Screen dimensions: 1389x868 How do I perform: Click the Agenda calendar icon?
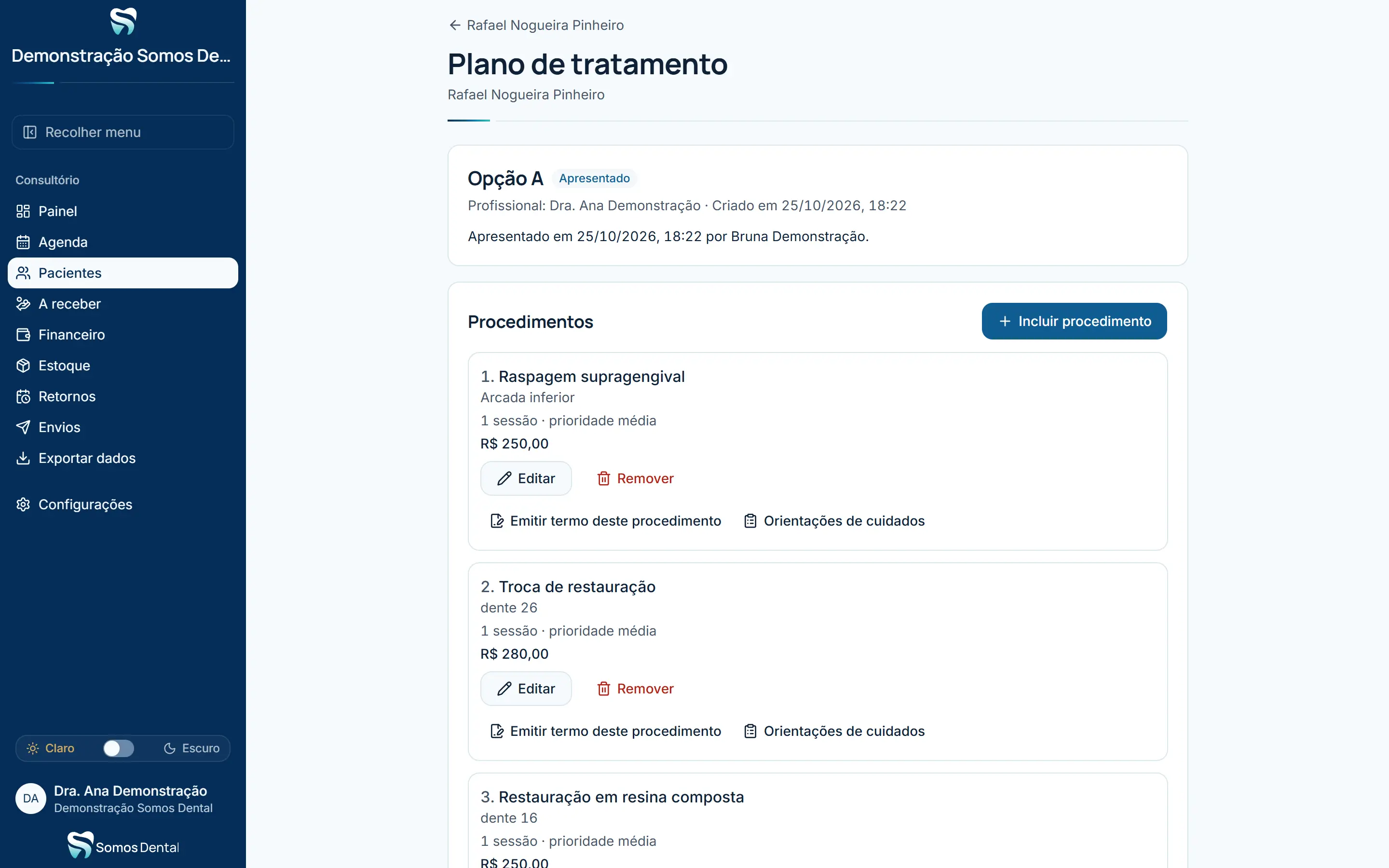point(23,242)
